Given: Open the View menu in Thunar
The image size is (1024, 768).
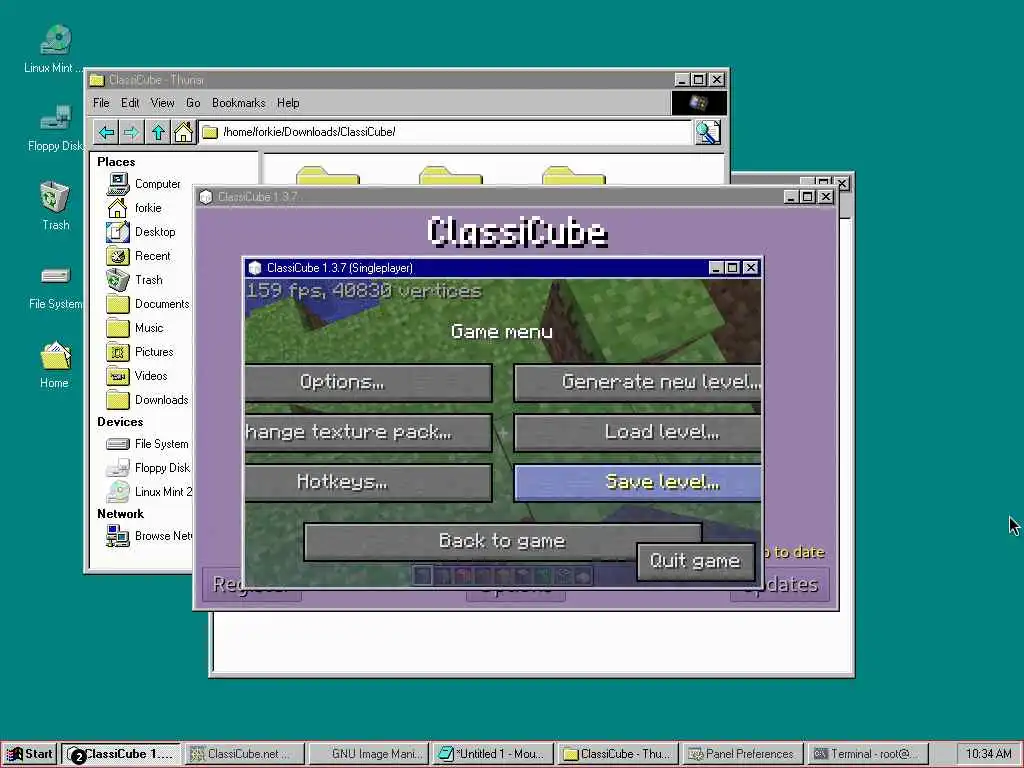Looking at the screenshot, I should click(x=163, y=103).
